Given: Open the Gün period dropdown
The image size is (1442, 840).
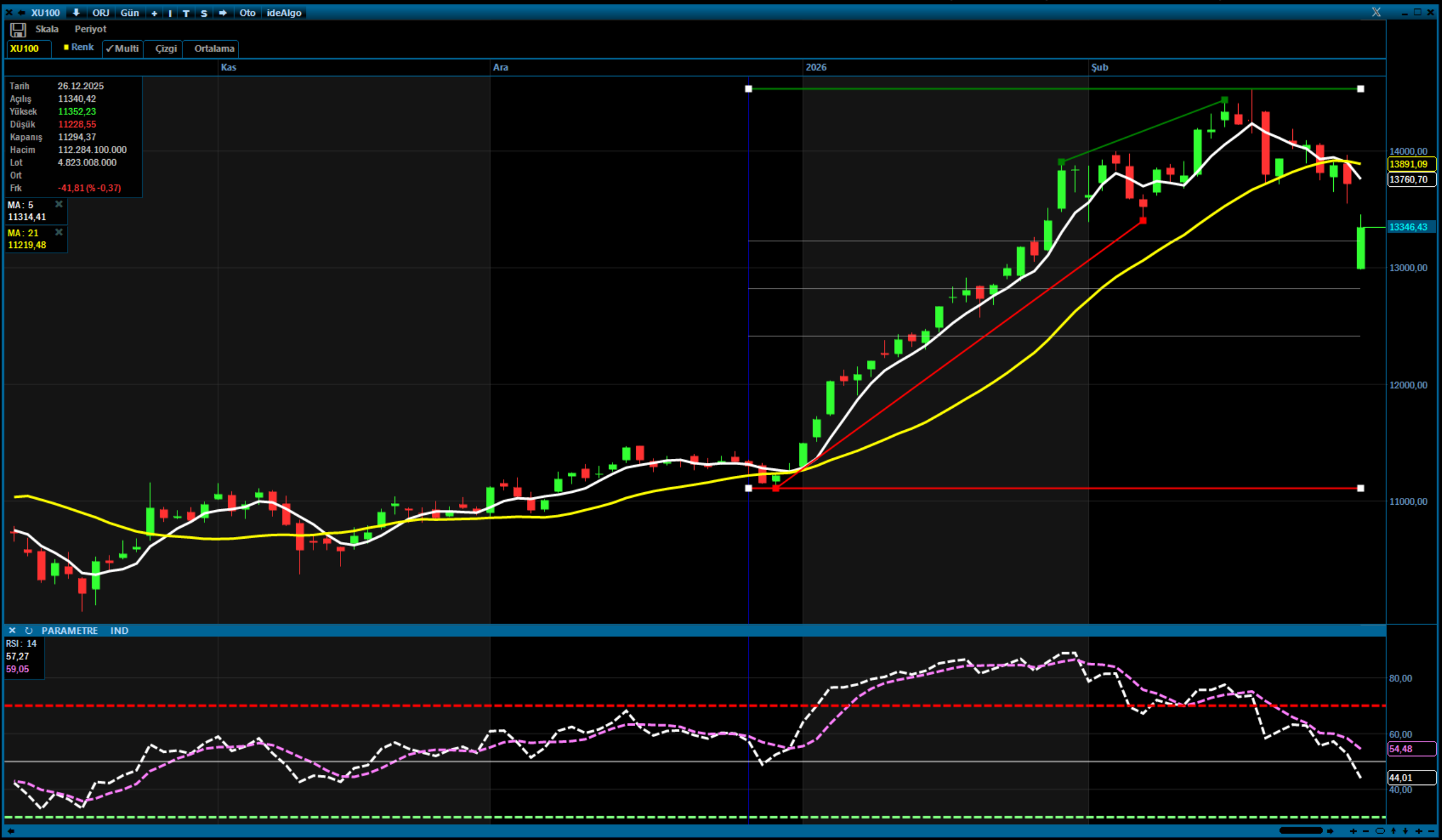Looking at the screenshot, I should (129, 12).
